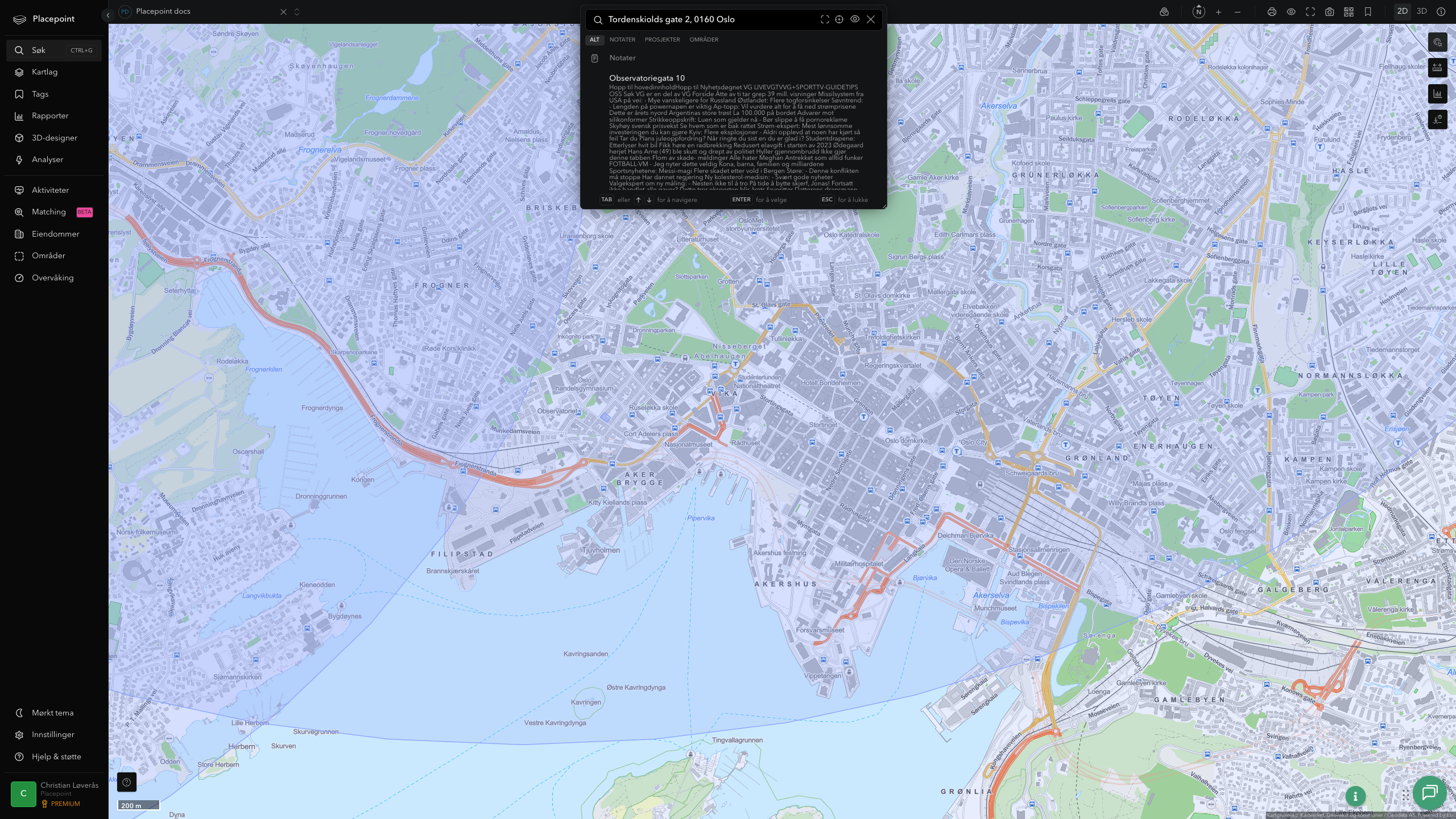This screenshot has height=819, width=1456.
Task: Click the locate target icon in search bar
Action: tap(839, 19)
